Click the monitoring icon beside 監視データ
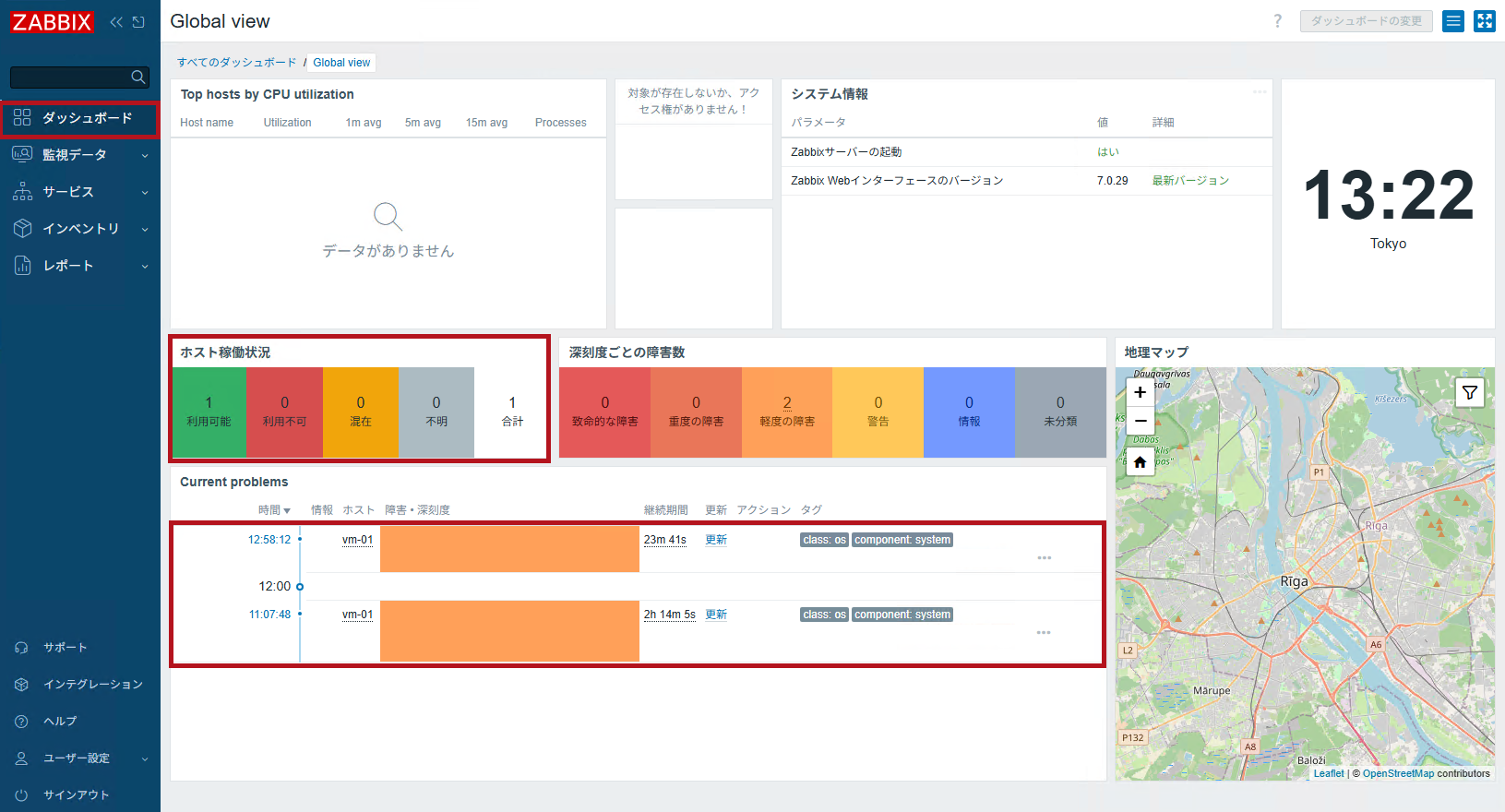This screenshot has height=812, width=1505. click(x=22, y=154)
